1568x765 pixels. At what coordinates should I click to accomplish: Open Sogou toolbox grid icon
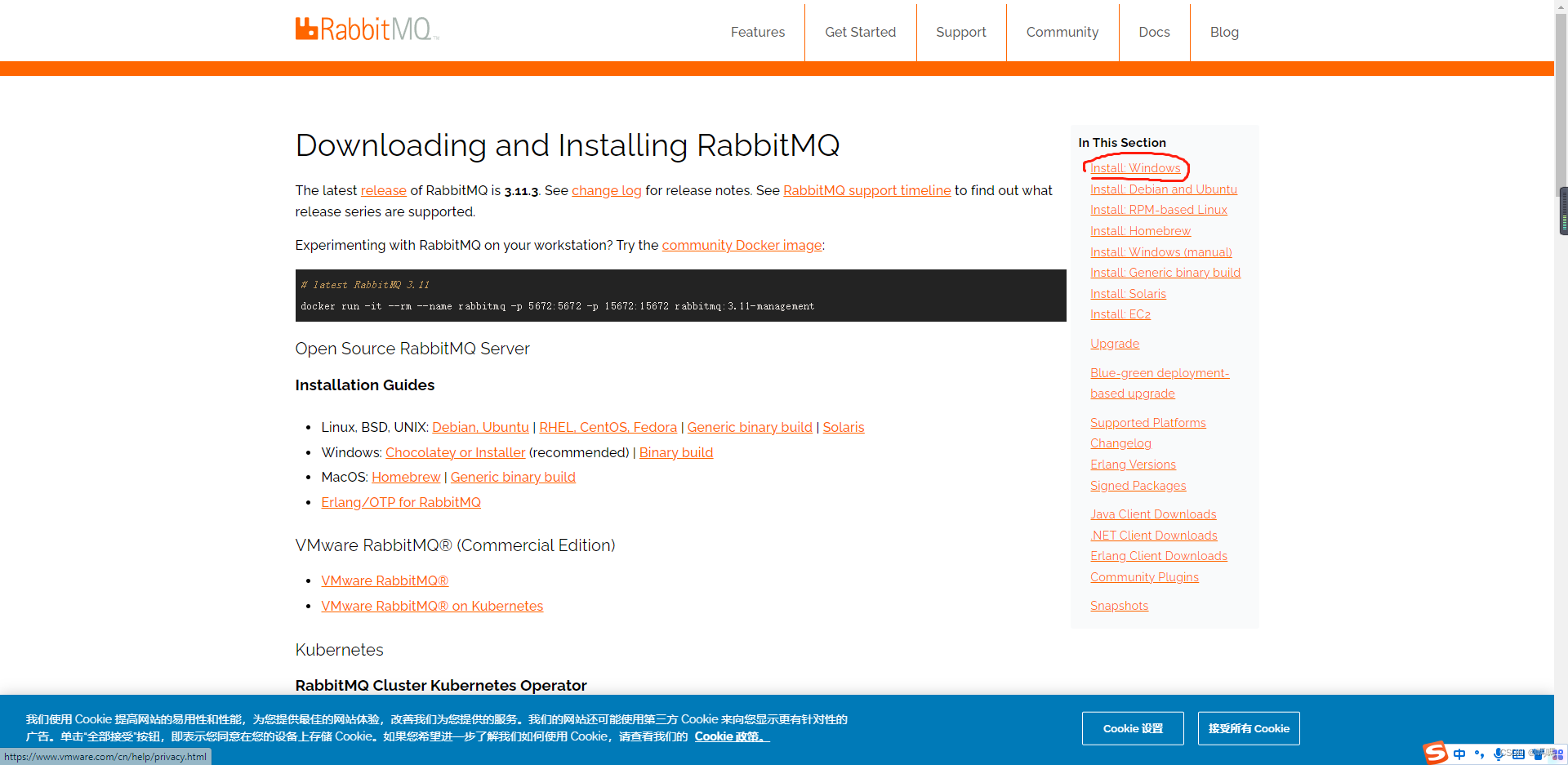click(x=1557, y=754)
